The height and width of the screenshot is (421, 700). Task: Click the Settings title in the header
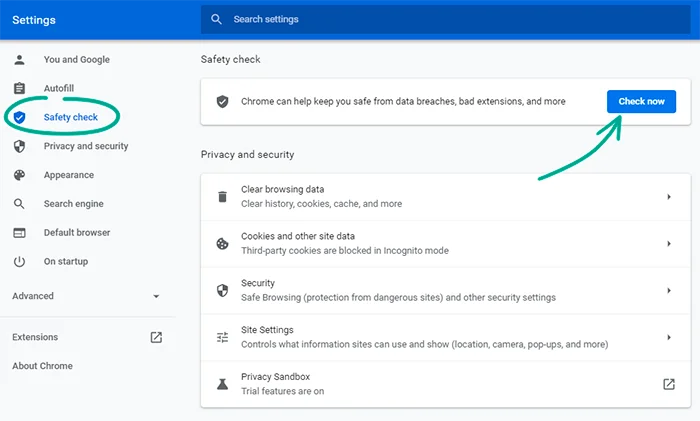click(x=34, y=20)
